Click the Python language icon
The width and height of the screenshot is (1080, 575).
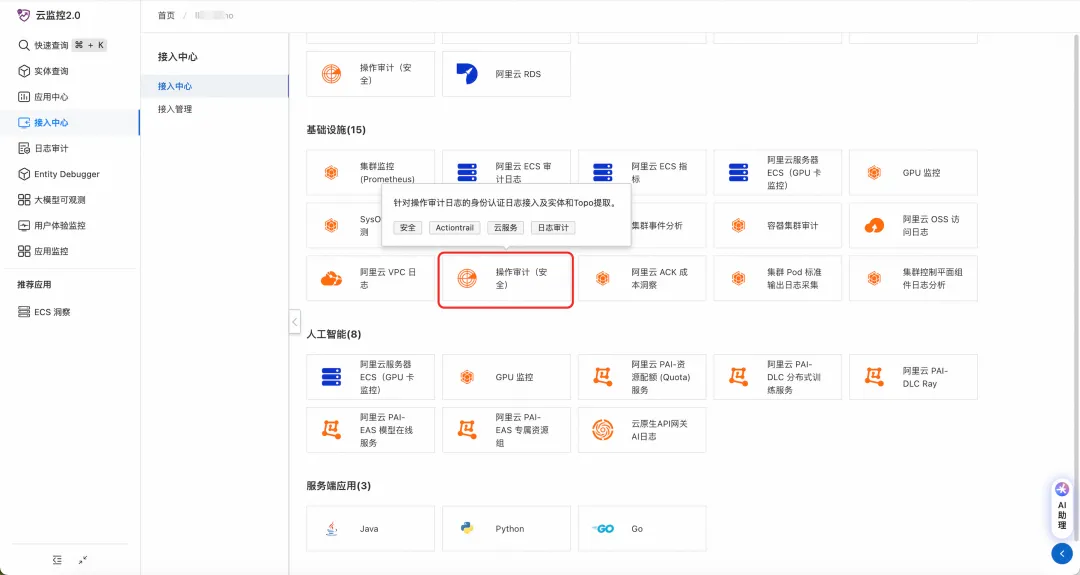pyautogui.click(x=467, y=528)
